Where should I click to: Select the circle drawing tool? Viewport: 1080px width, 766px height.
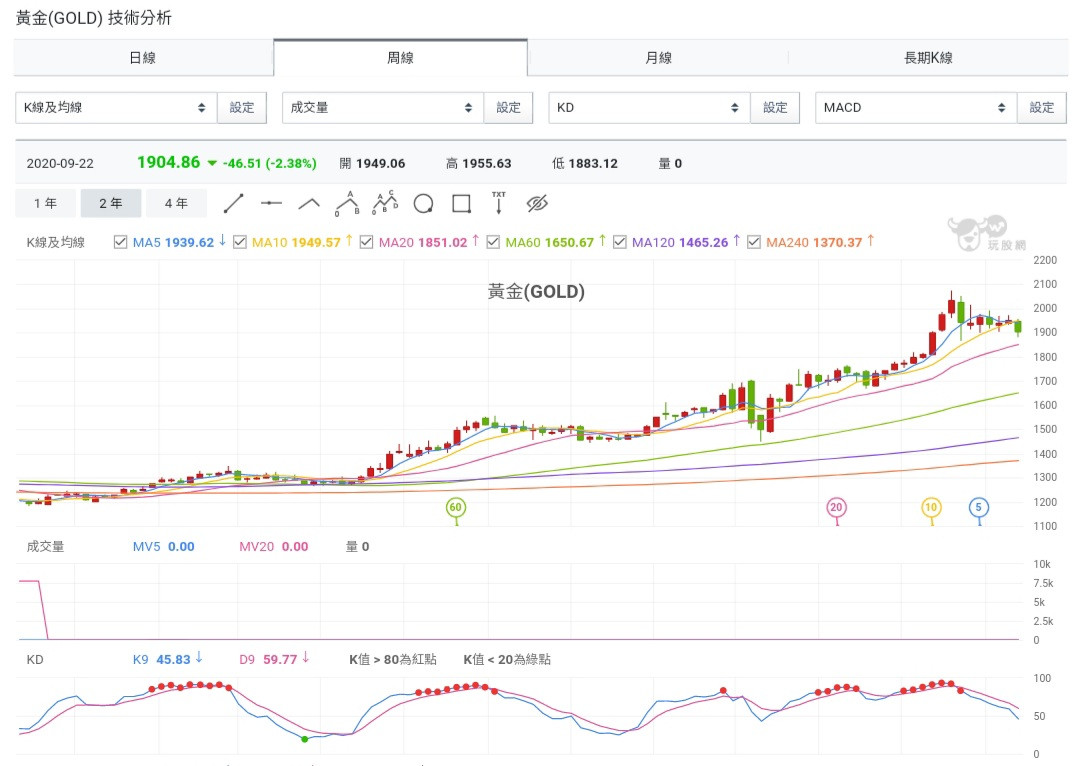[x=423, y=204]
